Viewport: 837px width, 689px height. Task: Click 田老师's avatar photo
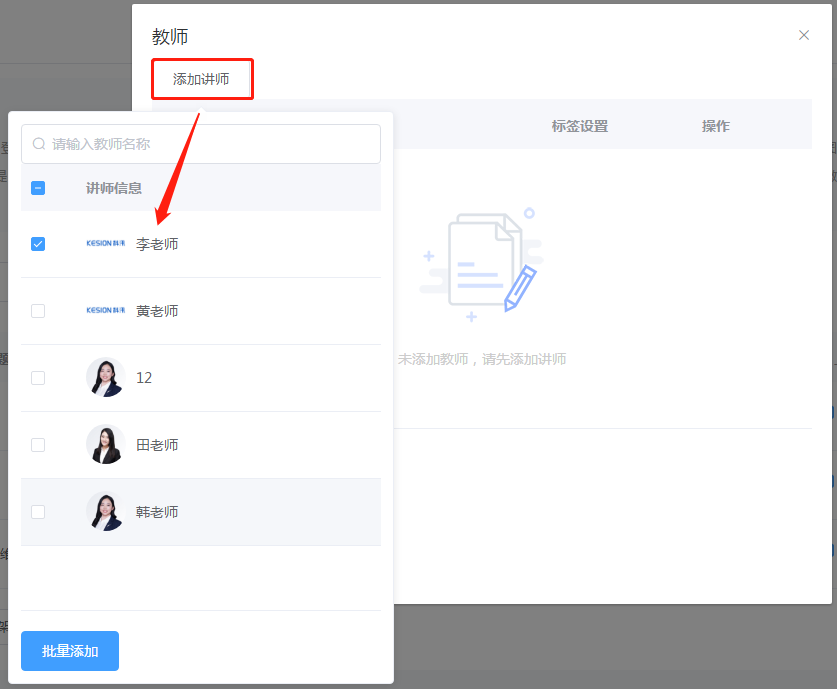pos(105,444)
